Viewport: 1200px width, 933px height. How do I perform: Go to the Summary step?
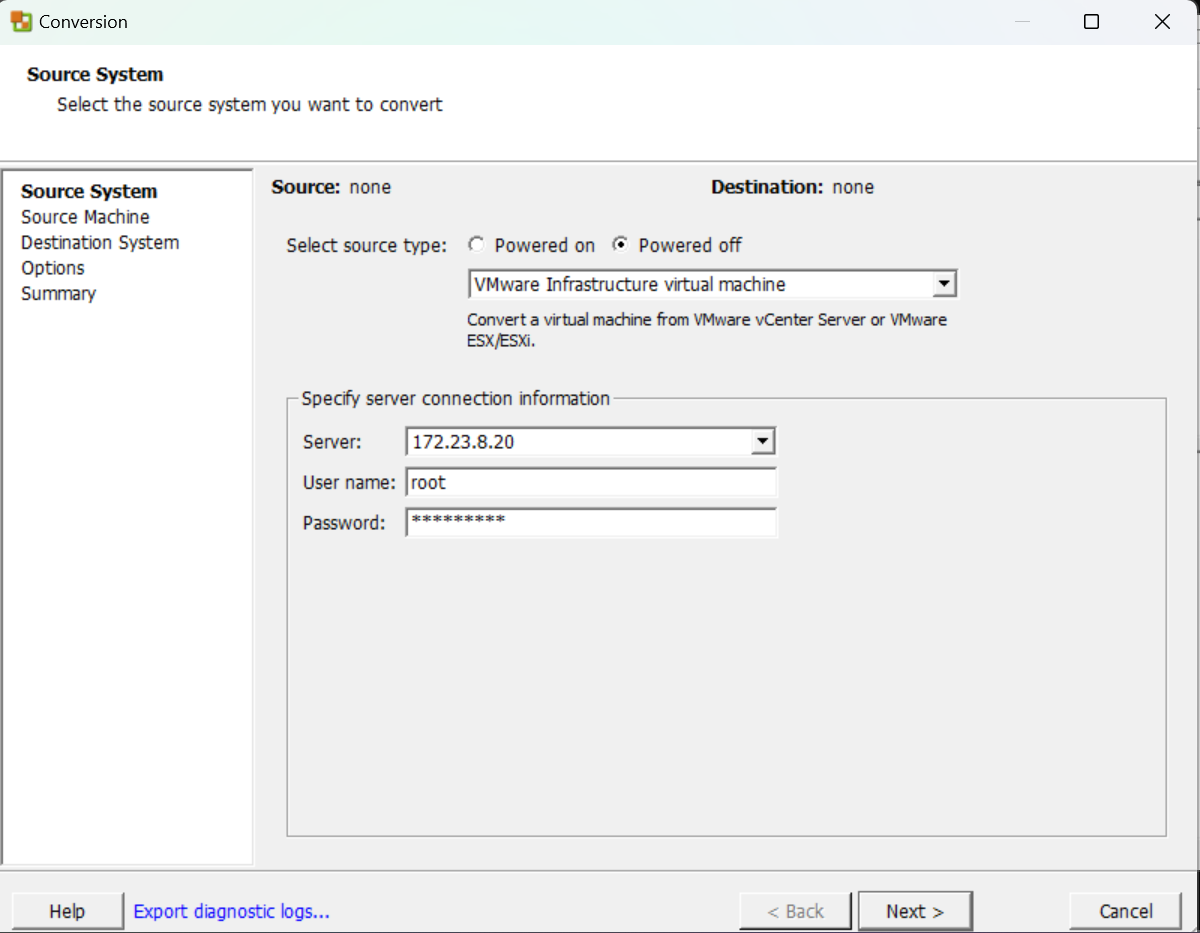(58, 293)
